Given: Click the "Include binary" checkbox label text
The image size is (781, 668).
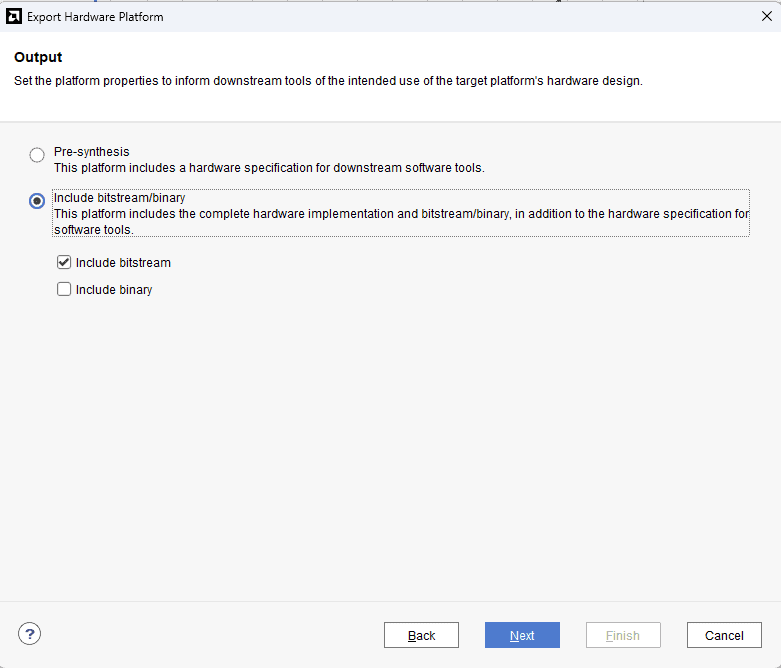Looking at the screenshot, I should pos(114,290).
